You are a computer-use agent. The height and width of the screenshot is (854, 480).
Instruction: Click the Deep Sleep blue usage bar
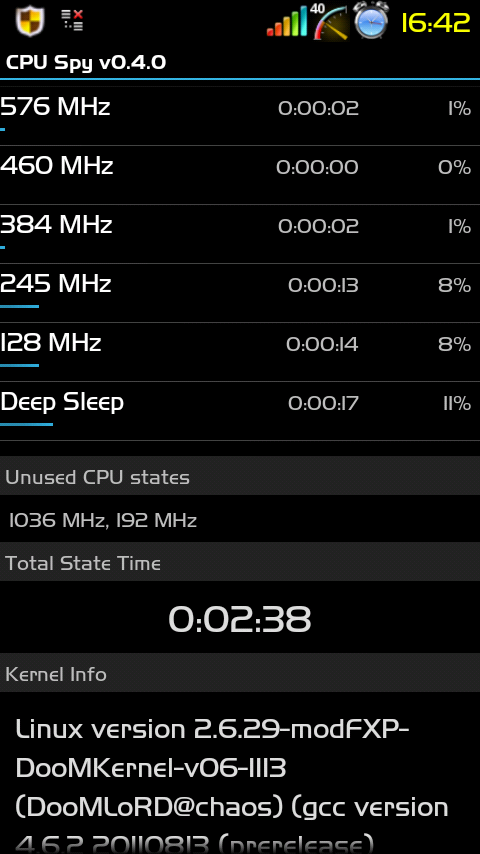26,424
